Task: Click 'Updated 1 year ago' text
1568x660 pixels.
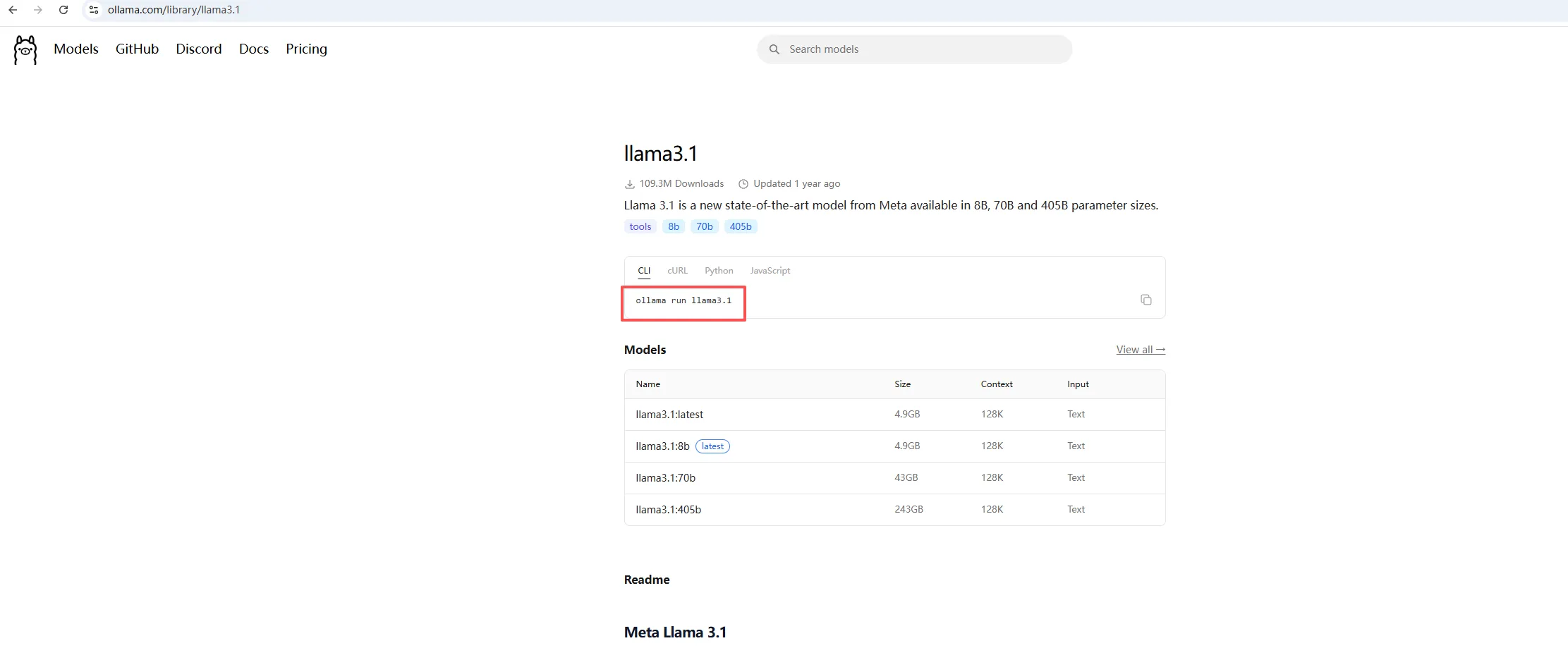Action: click(x=796, y=183)
